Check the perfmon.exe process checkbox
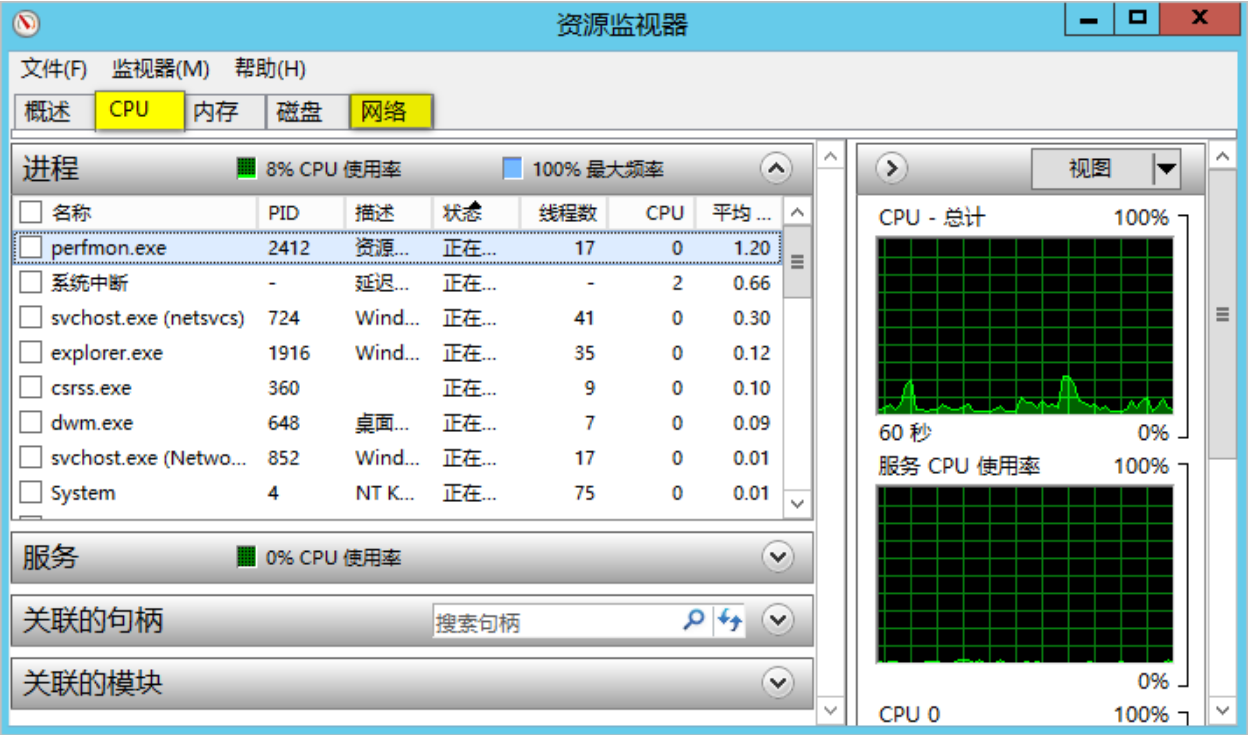The height and width of the screenshot is (735, 1253). 32,247
